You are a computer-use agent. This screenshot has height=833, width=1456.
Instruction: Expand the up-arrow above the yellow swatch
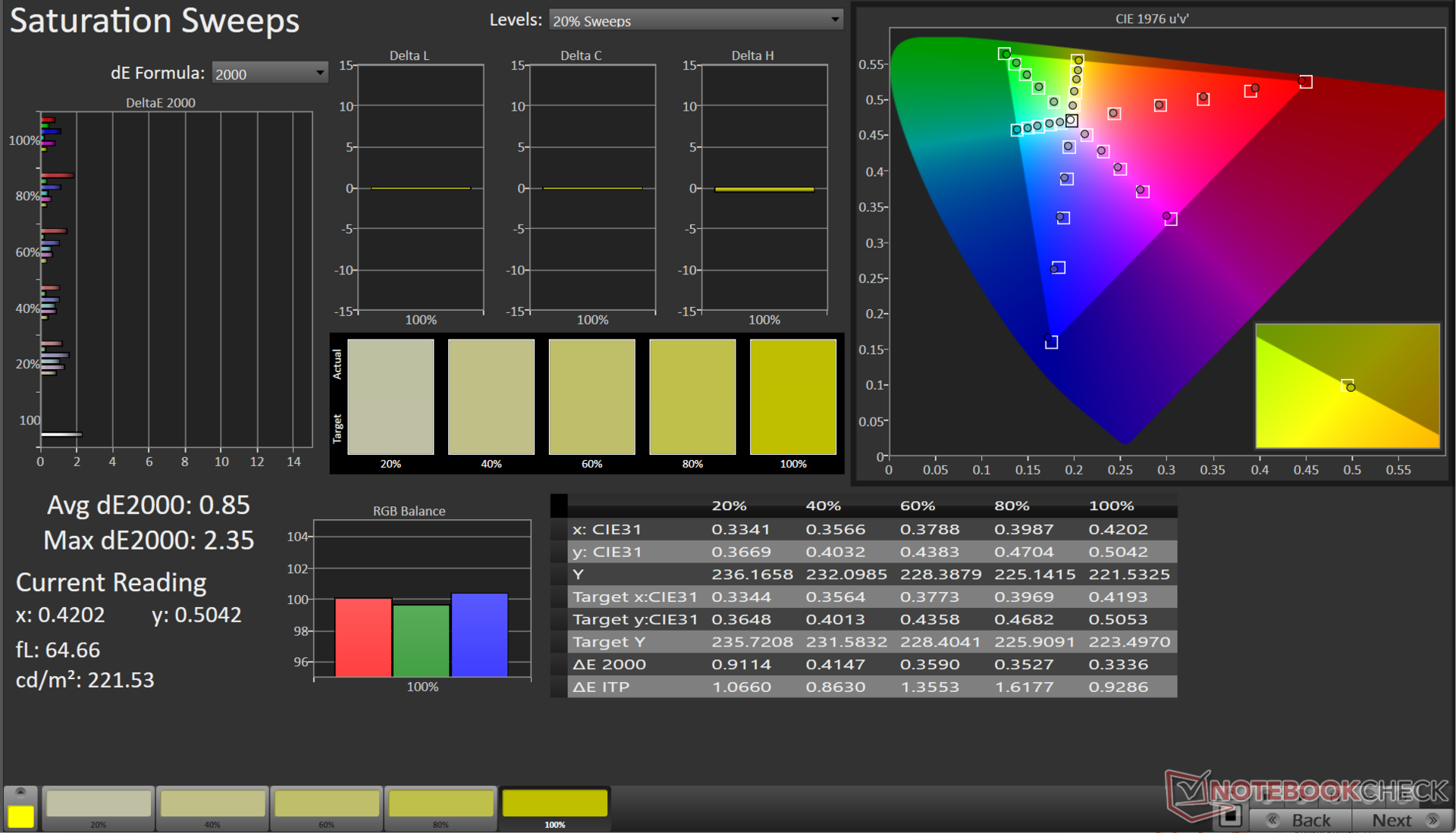click(20, 792)
